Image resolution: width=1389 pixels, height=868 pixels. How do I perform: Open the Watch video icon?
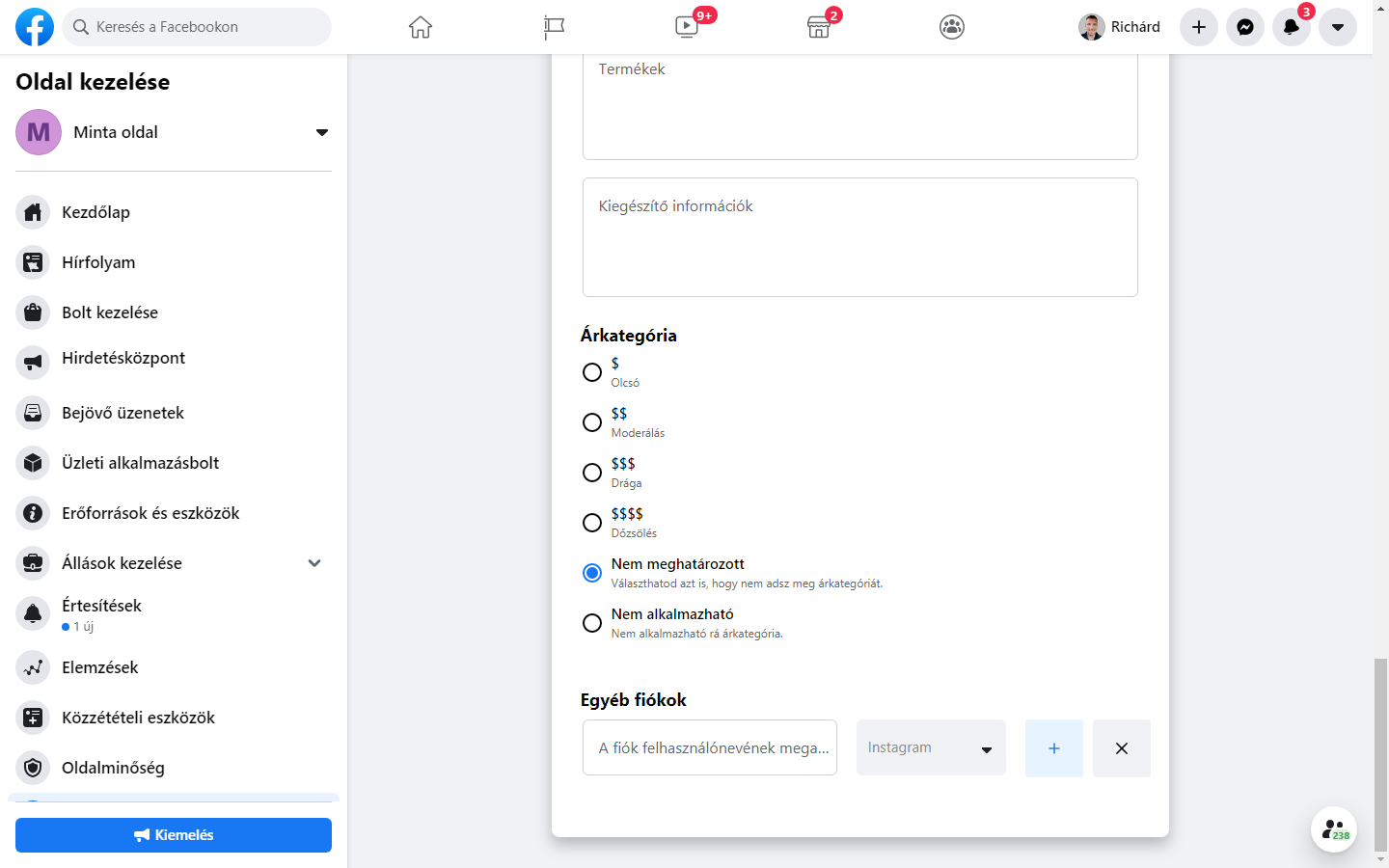tap(687, 27)
